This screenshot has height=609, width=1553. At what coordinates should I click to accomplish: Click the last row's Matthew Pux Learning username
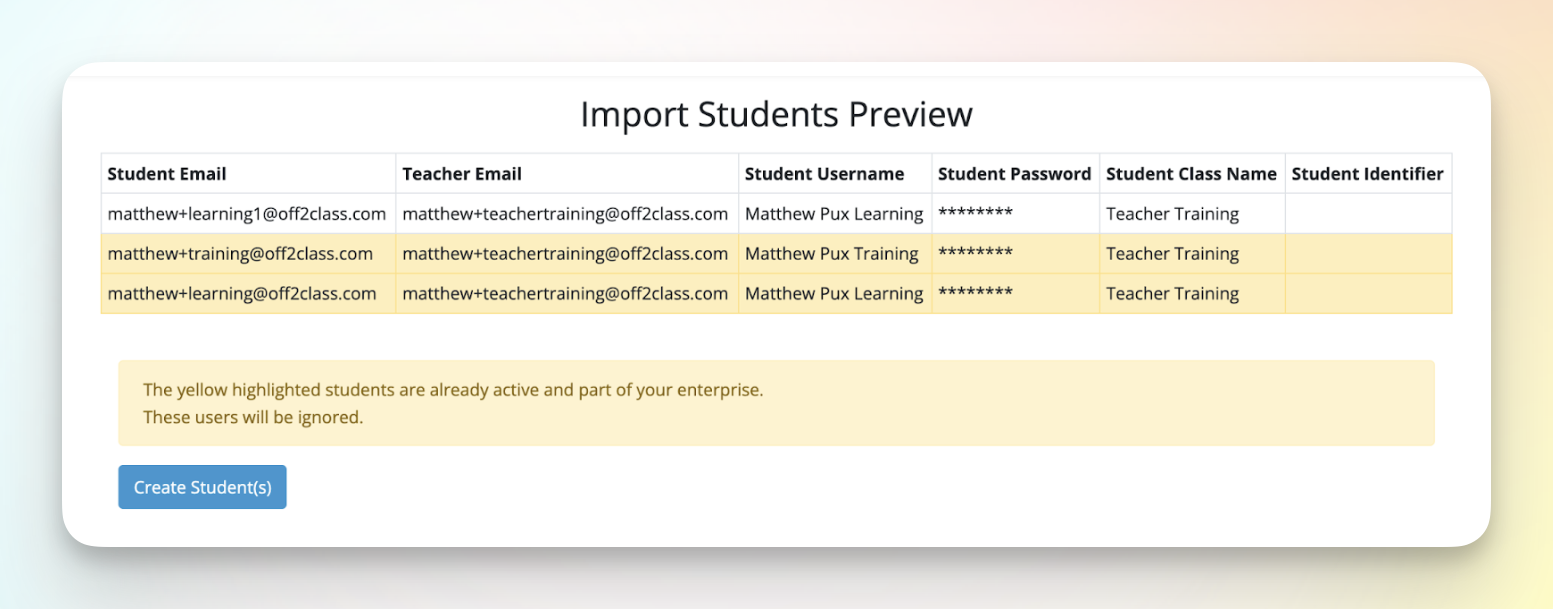tap(834, 294)
